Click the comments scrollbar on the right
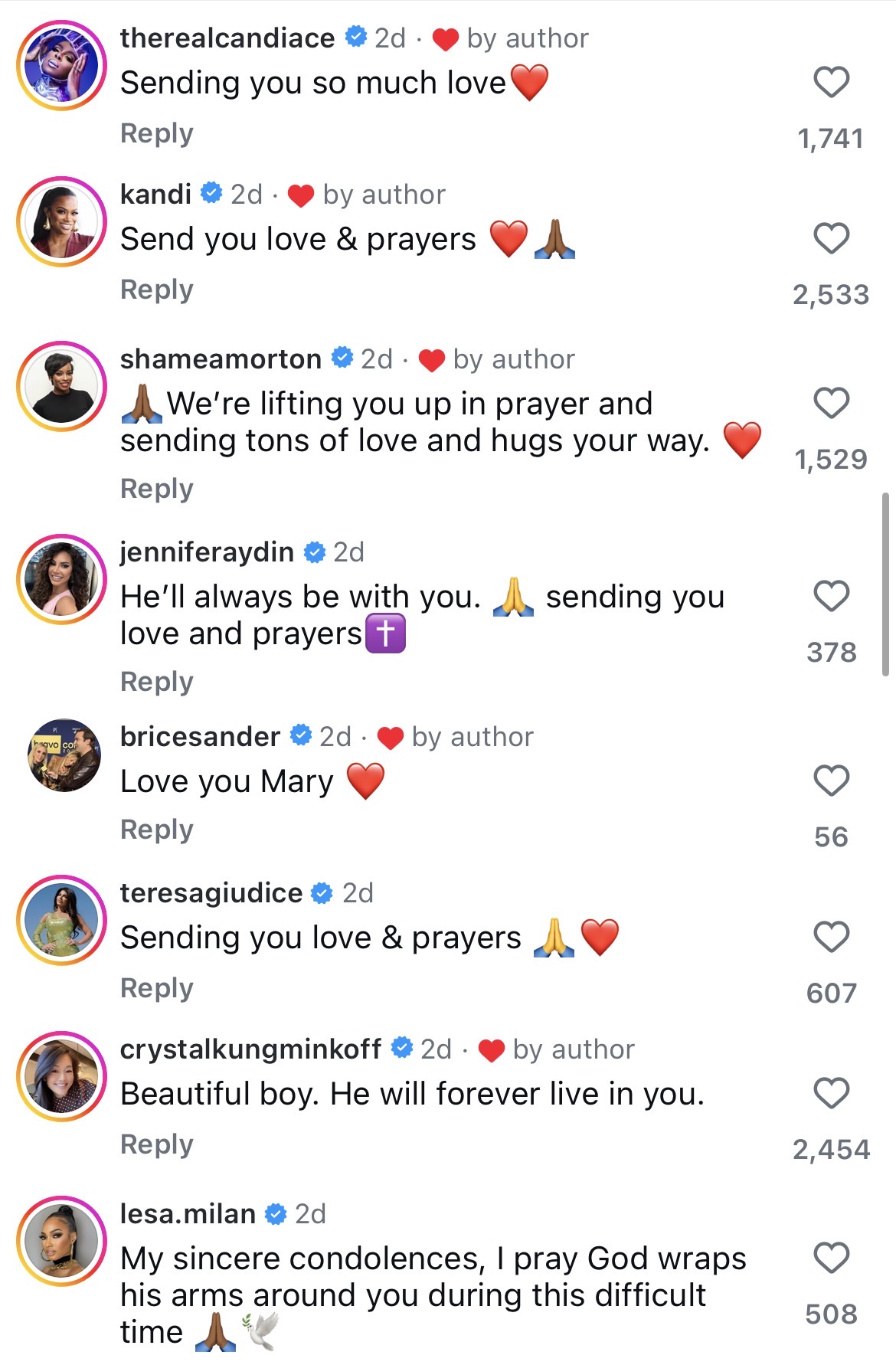Screen dimensions: 896x1365 pyautogui.click(x=885, y=584)
